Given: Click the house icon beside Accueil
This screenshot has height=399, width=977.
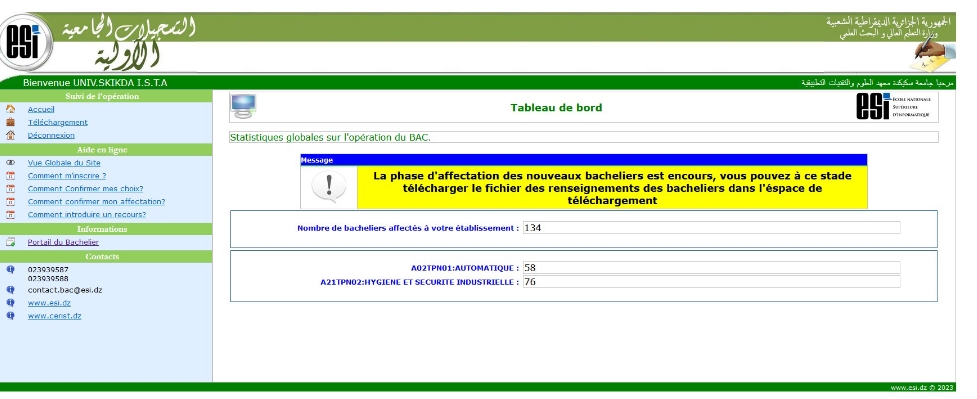Looking at the screenshot, I should 10,109.
